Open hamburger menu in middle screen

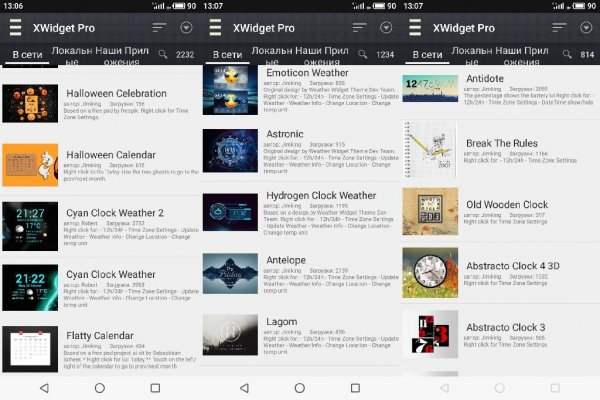[215, 28]
